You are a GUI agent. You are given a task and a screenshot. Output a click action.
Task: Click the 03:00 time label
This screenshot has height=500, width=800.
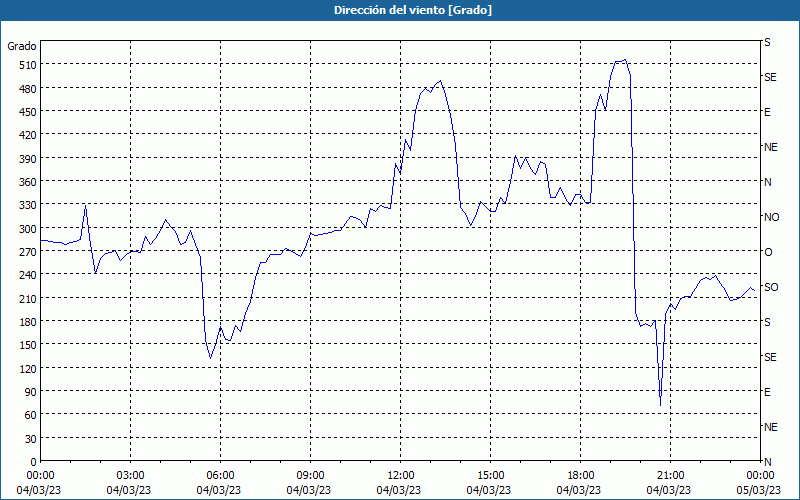(130, 476)
